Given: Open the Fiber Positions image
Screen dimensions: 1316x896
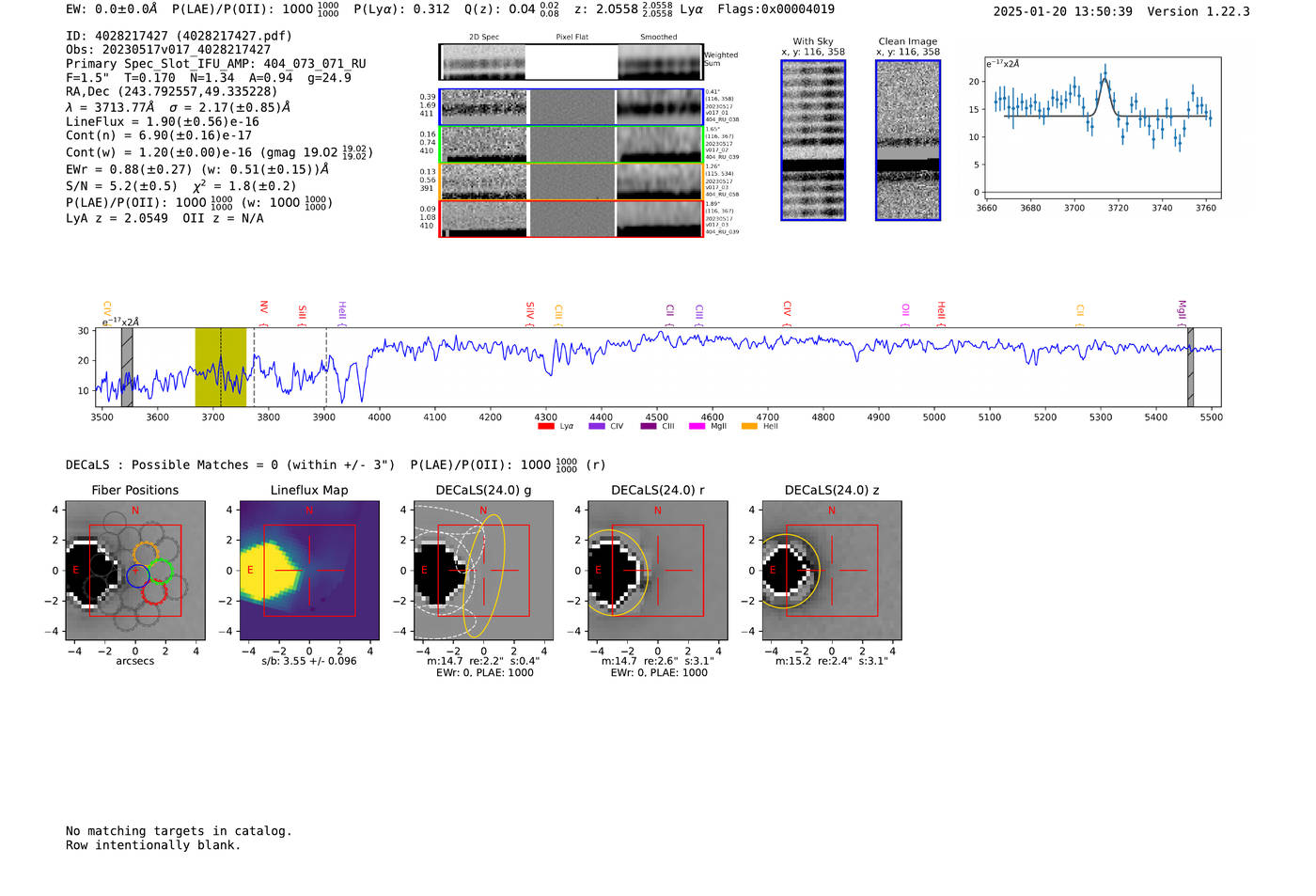Looking at the screenshot, I should [x=135, y=571].
